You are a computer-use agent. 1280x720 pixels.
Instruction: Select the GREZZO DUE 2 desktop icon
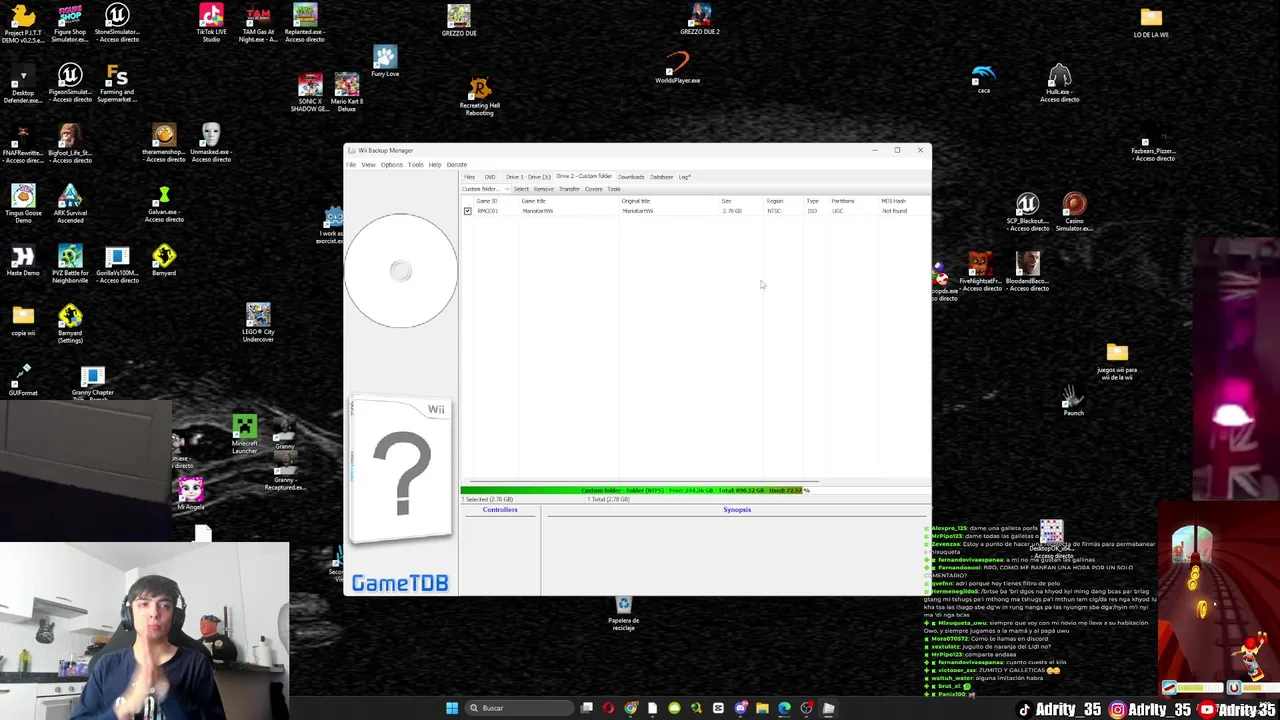click(700, 19)
